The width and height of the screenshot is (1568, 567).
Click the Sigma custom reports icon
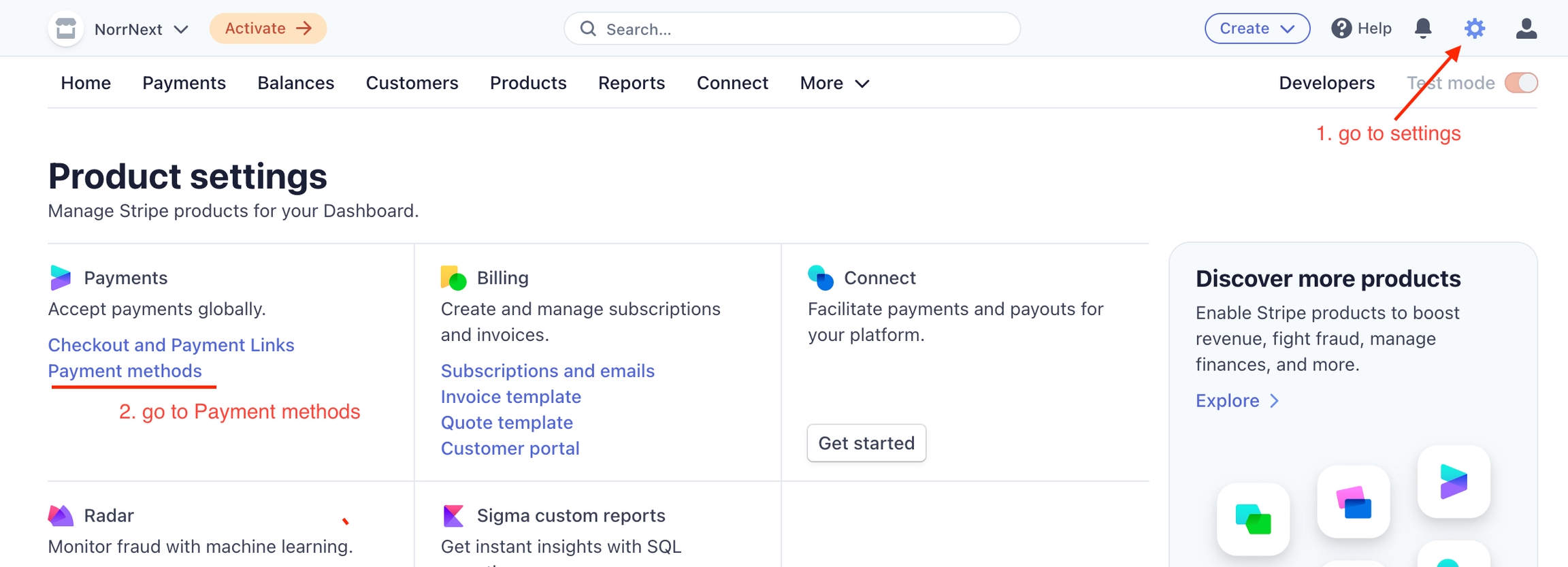[453, 515]
